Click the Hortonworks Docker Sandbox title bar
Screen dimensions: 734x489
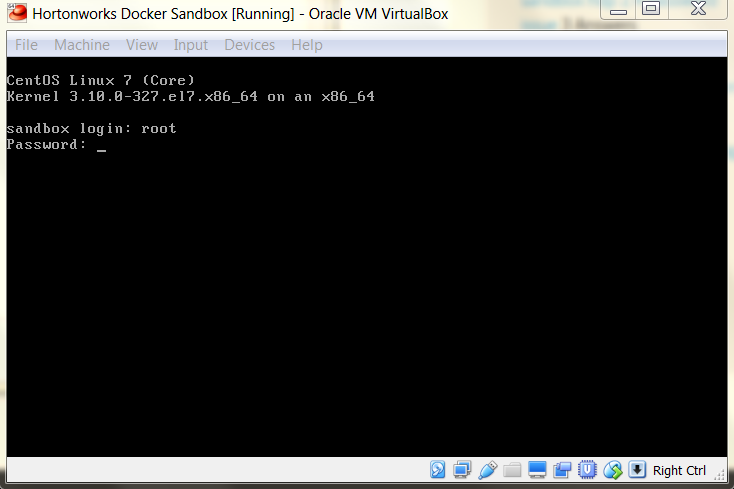pyautogui.click(x=240, y=14)
